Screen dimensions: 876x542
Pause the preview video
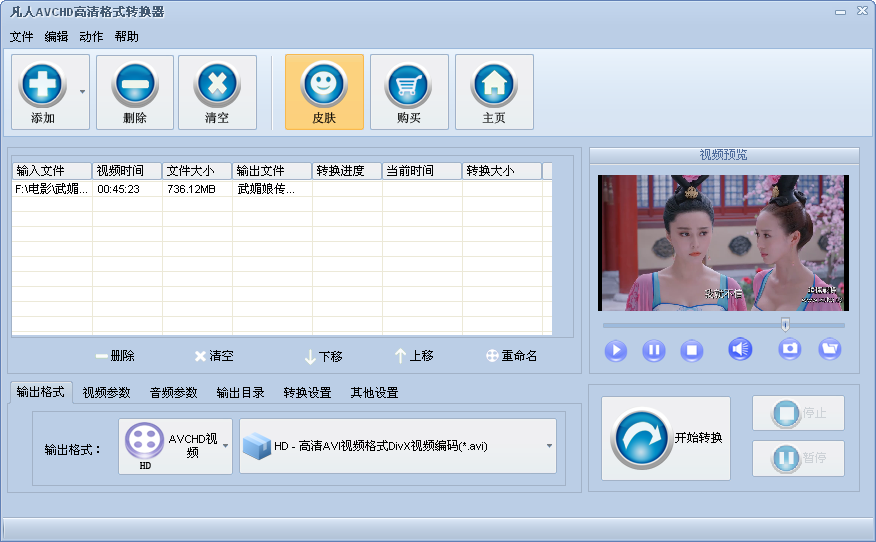click(x=654, y=351)
